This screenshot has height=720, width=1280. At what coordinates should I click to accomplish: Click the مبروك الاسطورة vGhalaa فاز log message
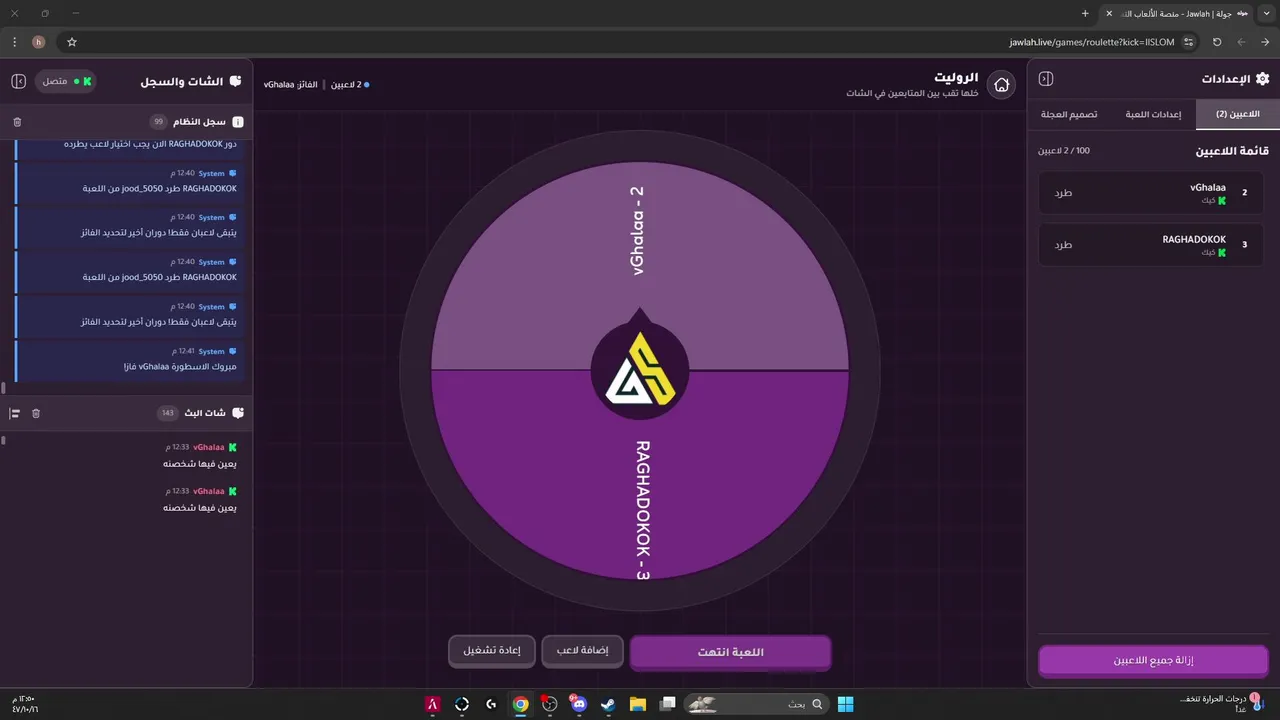pyautogui.click(x=128, y=359)
